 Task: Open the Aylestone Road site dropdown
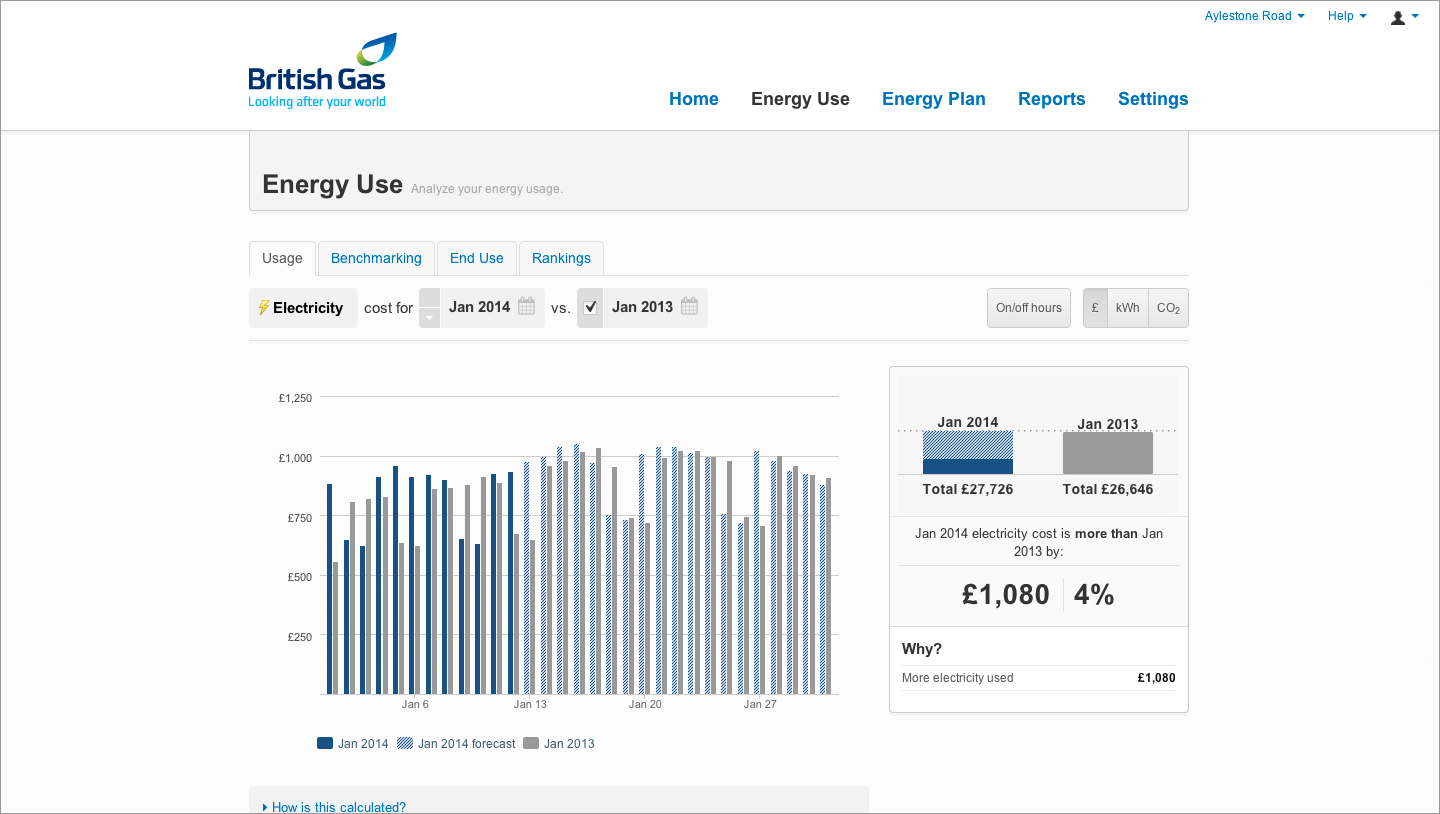pos(1254,16)
